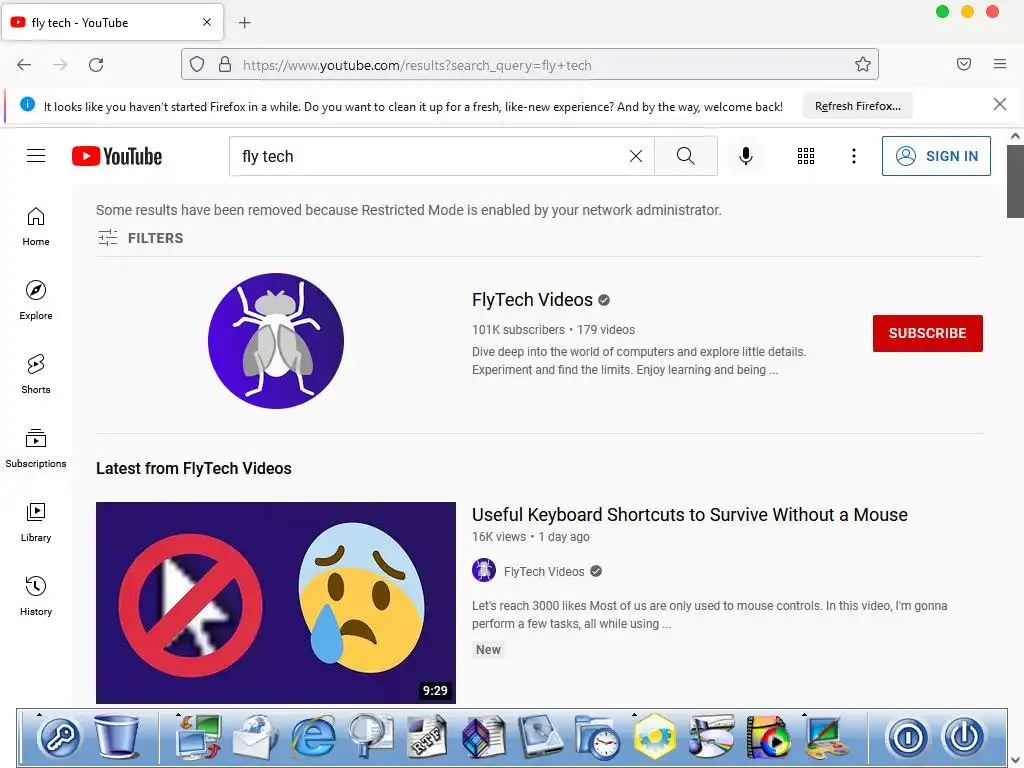
Task: Click the magnifier search button
Action: click(686, 156)
